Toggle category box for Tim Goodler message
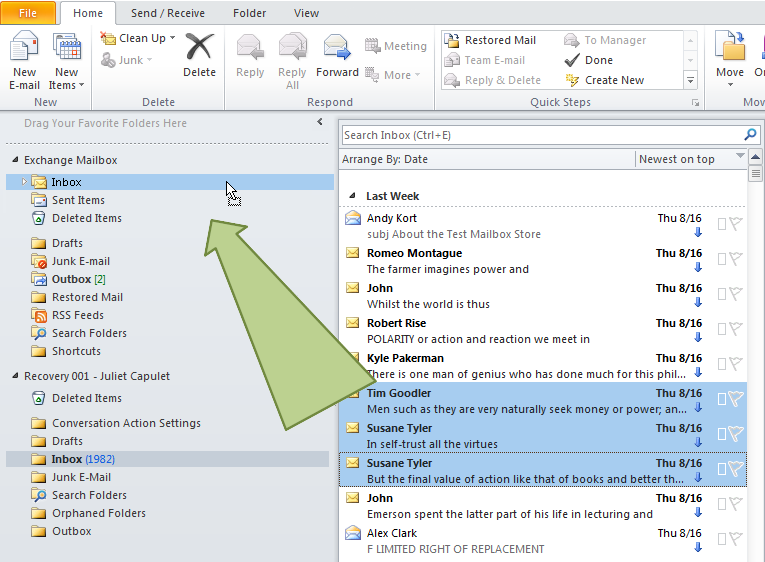 722,399
